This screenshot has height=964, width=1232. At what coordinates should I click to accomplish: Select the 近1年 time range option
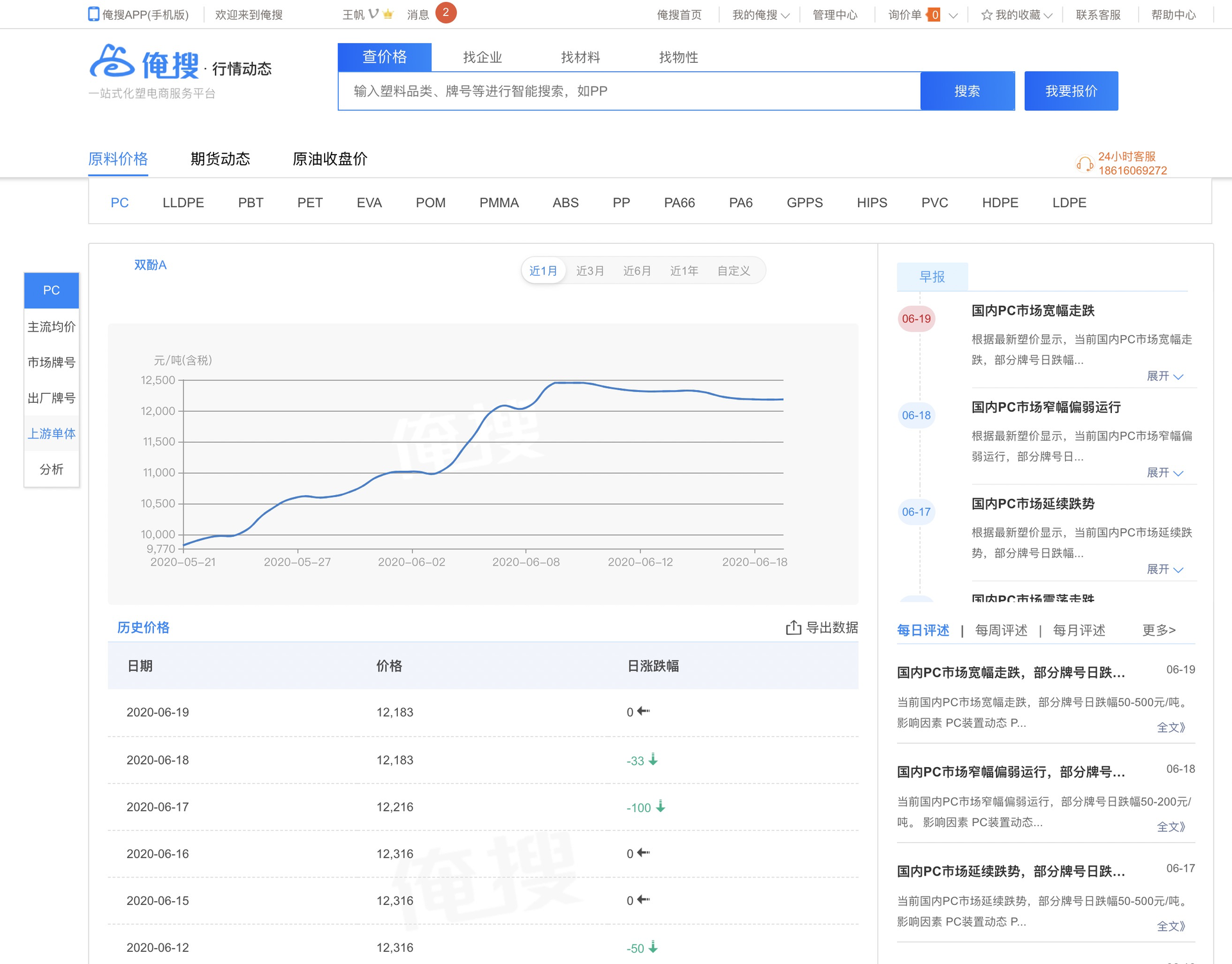[x=684, y=271]
